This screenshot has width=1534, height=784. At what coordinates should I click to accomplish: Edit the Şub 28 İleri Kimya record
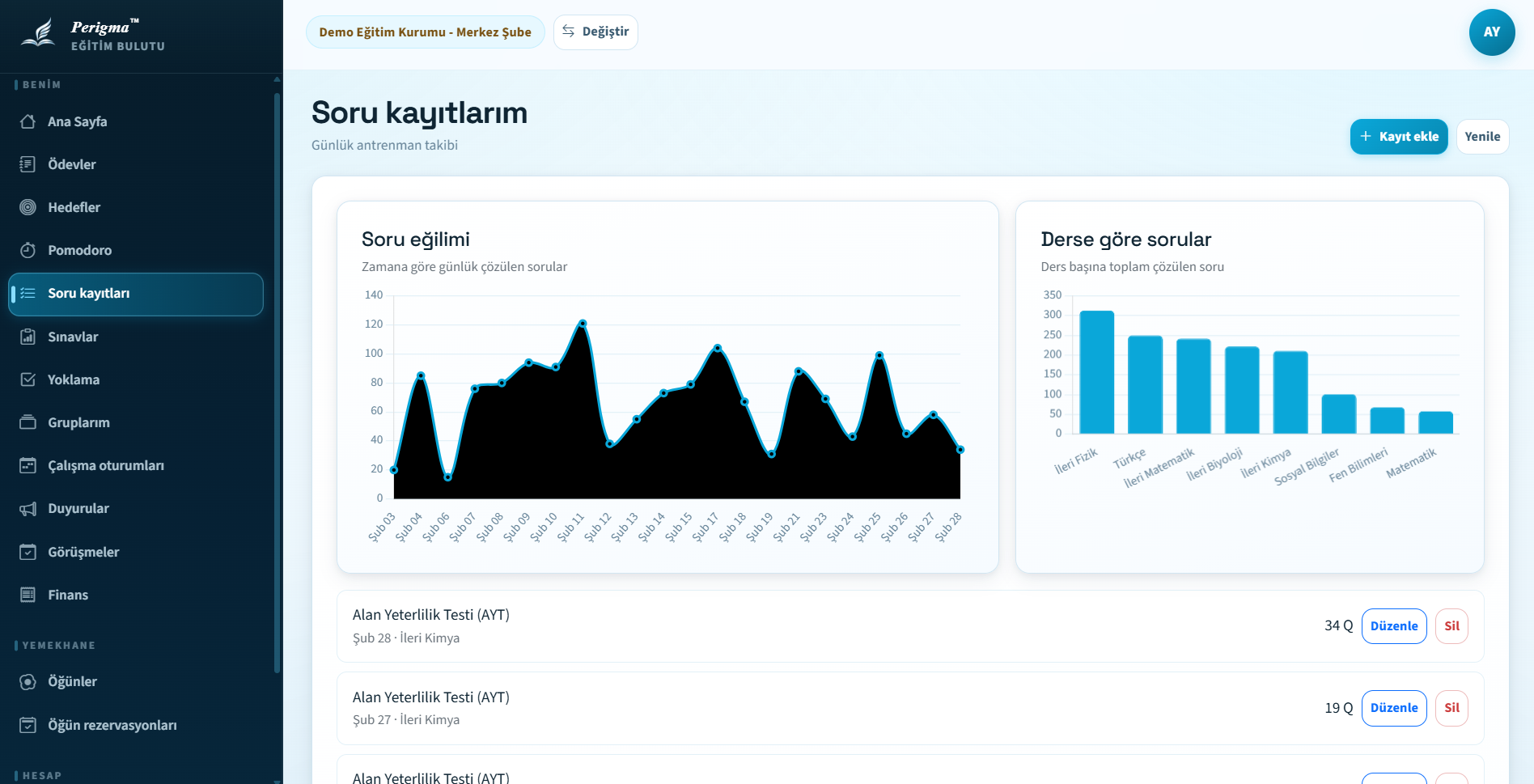pos(1393,626)
